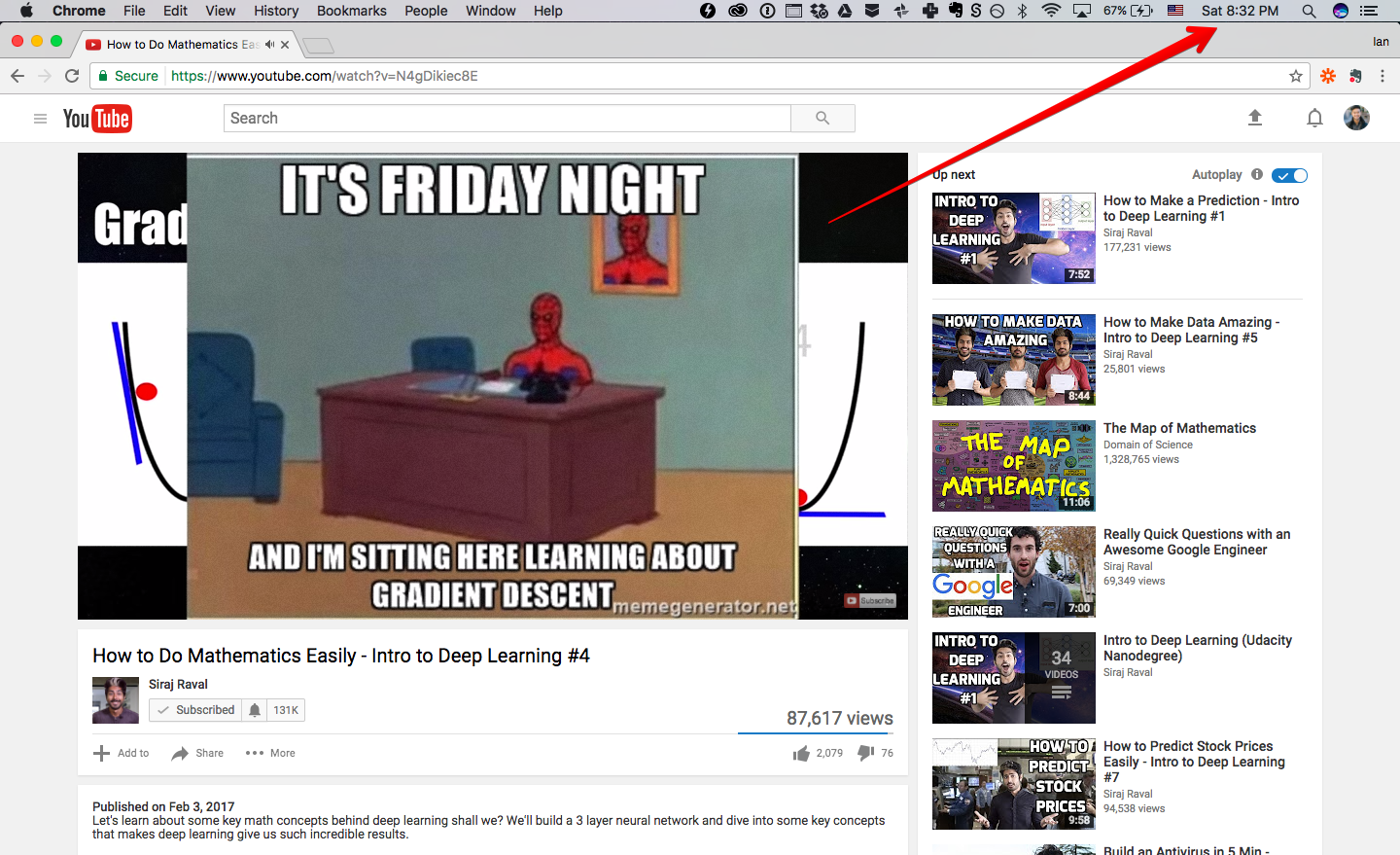Open the Bookmarks menu
This screenshot has height=855, width=1400.
[352, 11]
